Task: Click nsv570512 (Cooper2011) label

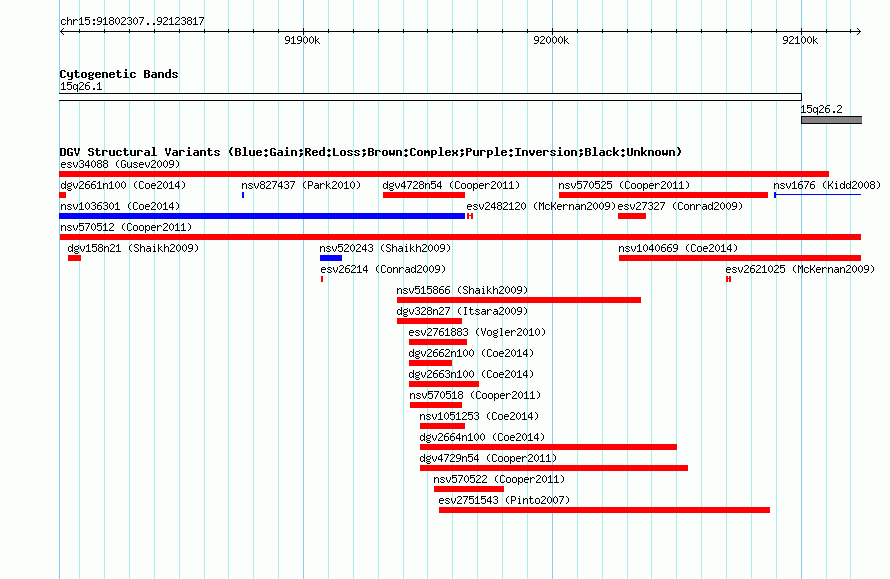Action: point(126,227)
